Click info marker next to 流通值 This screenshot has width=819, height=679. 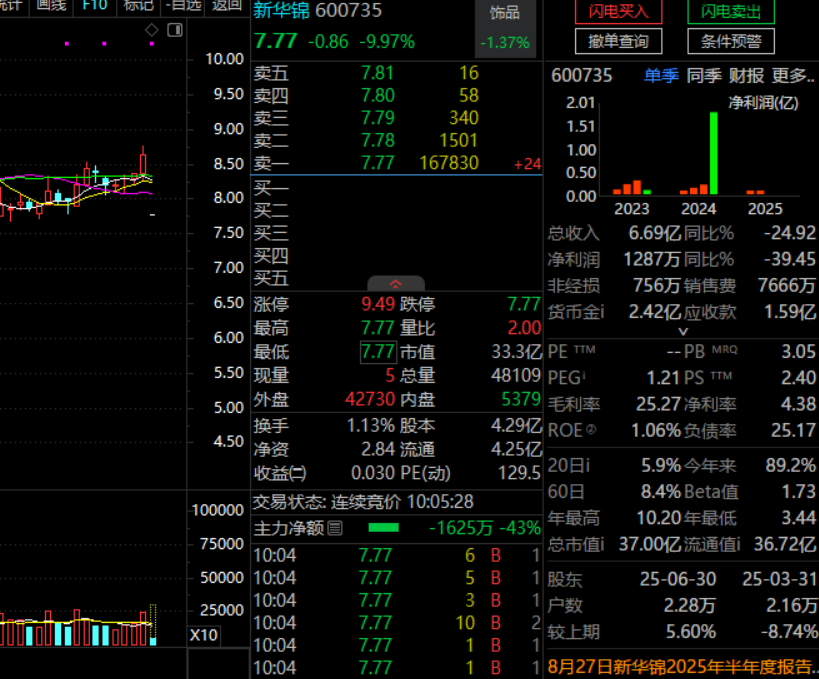coord(738,545)
